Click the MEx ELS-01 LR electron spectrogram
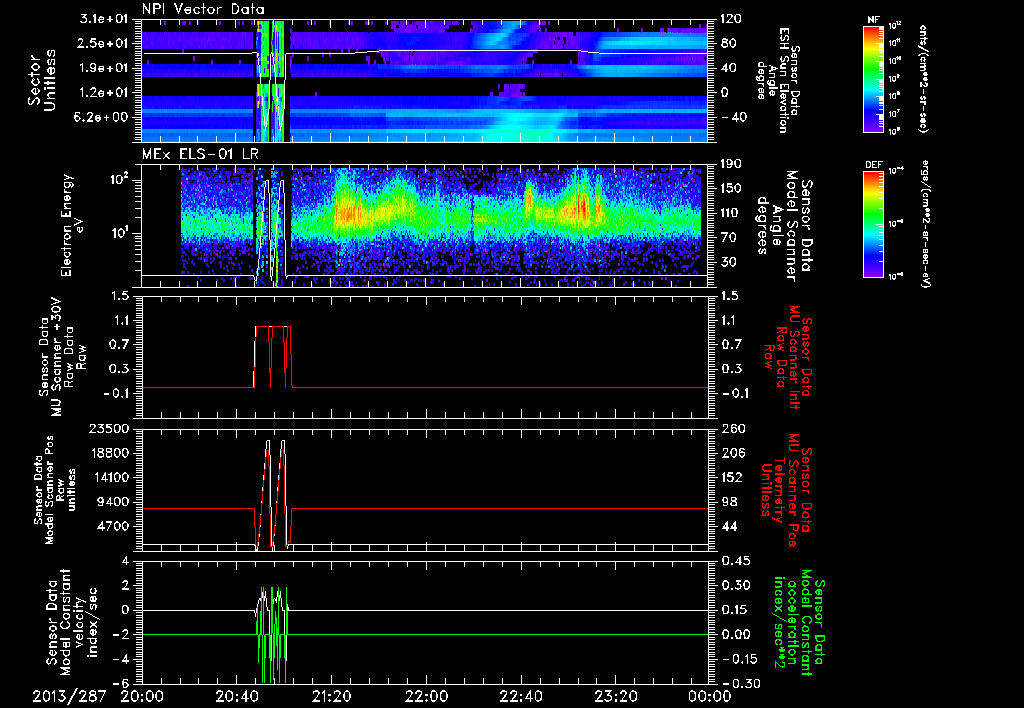This screenshot has width=1024, height=708. [x=424, y=225]
